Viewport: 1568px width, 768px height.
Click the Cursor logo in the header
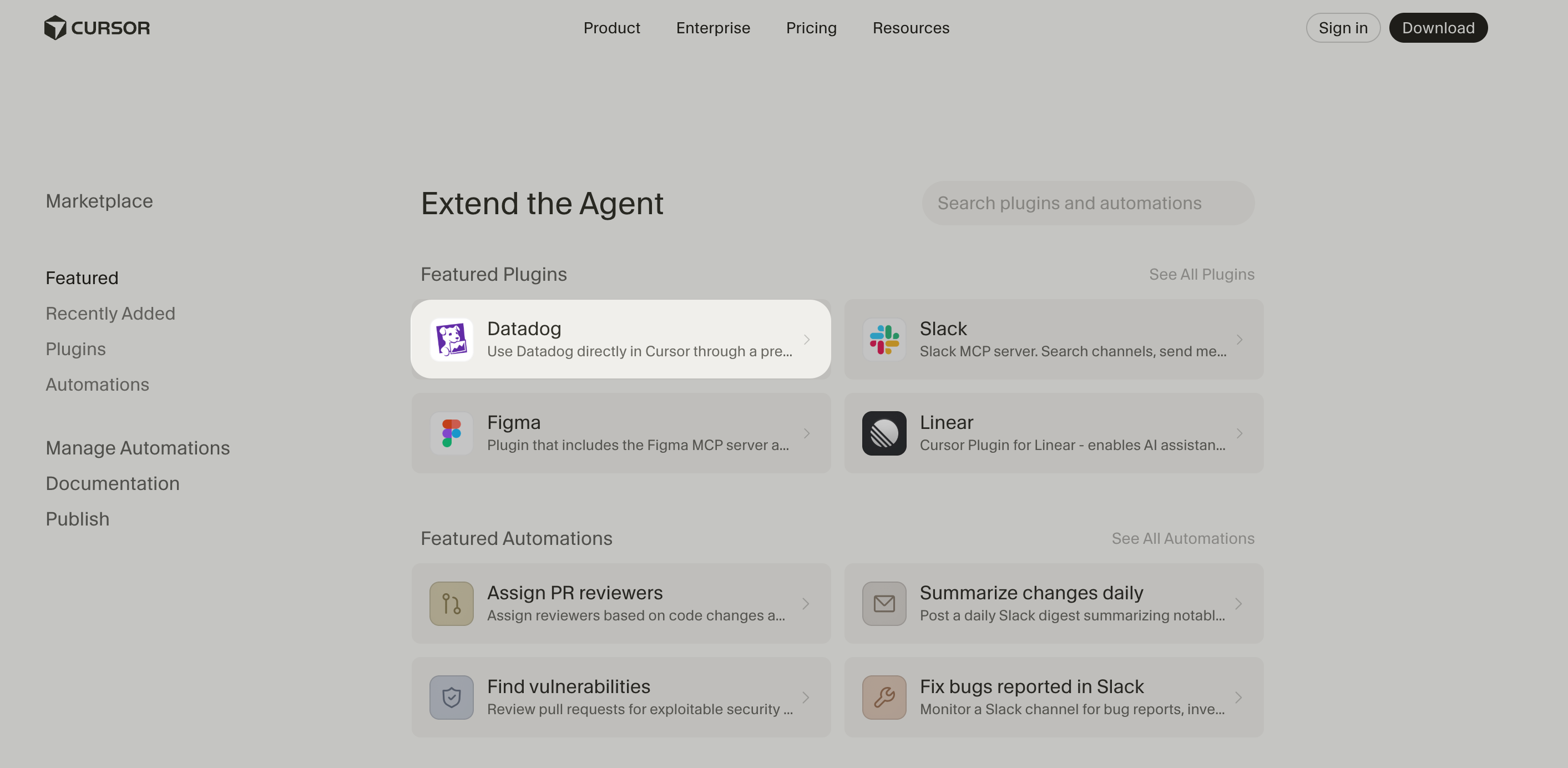tap(97, 28)
